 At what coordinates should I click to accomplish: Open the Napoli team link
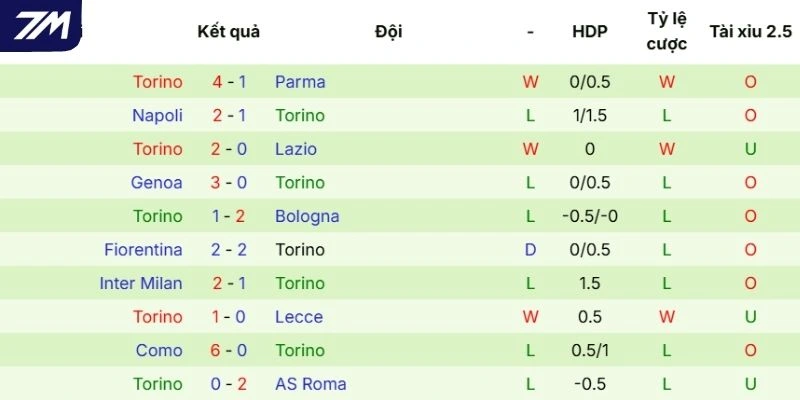(x=157, y=115)
